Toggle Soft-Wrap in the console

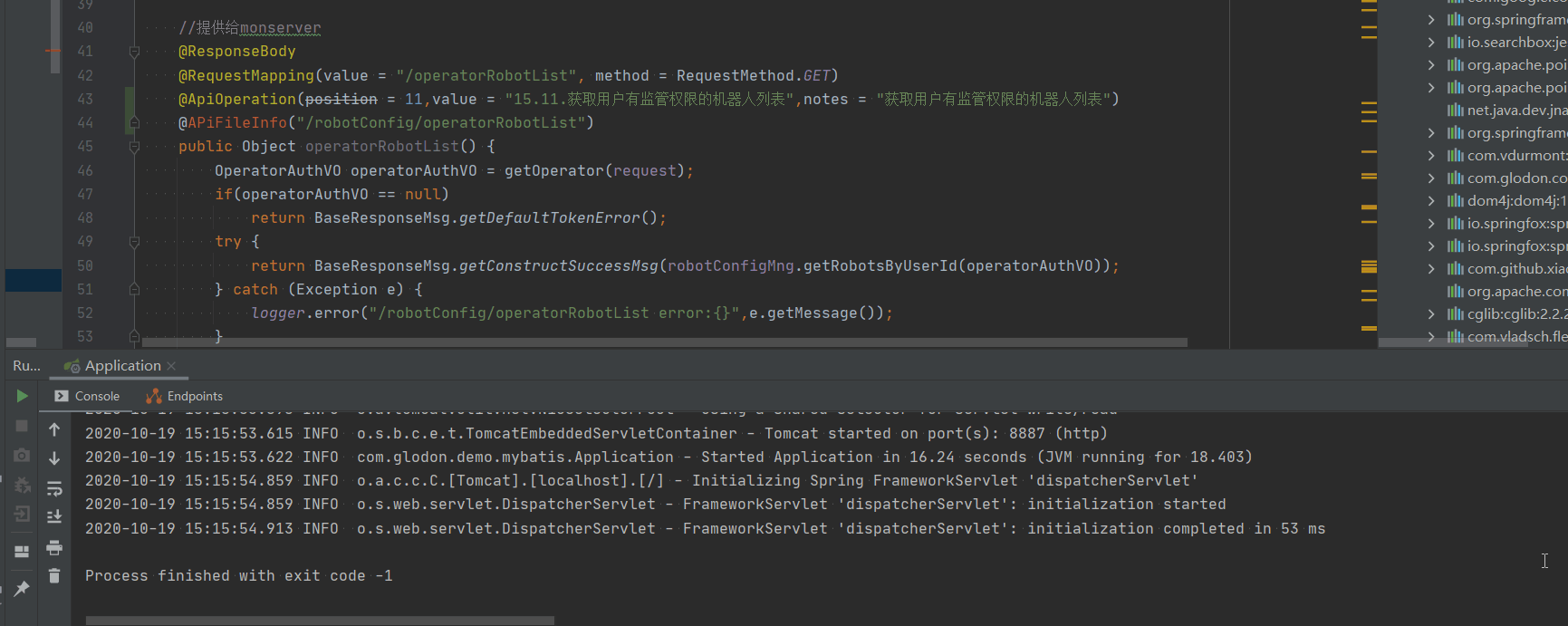point(54,488)
